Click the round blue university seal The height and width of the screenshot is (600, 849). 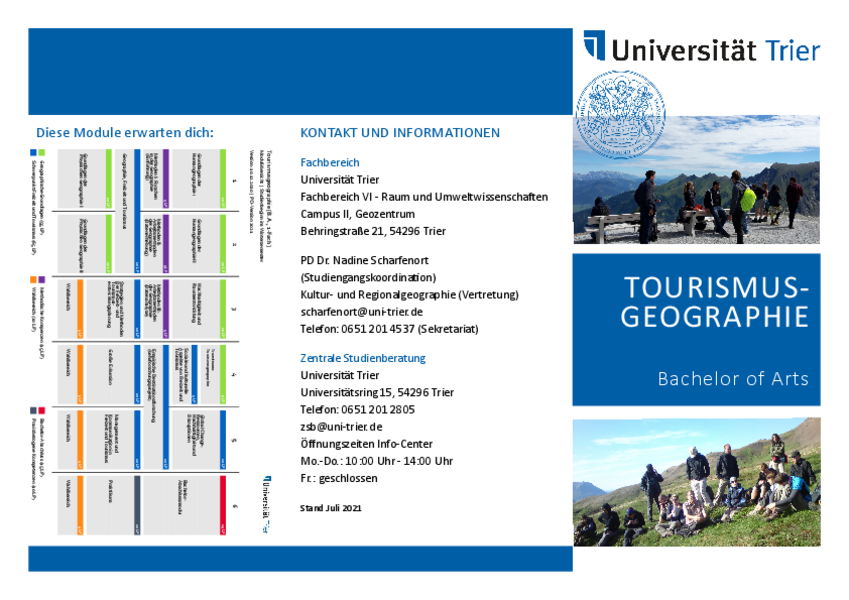pyautogui.click(x=621, y=114)
